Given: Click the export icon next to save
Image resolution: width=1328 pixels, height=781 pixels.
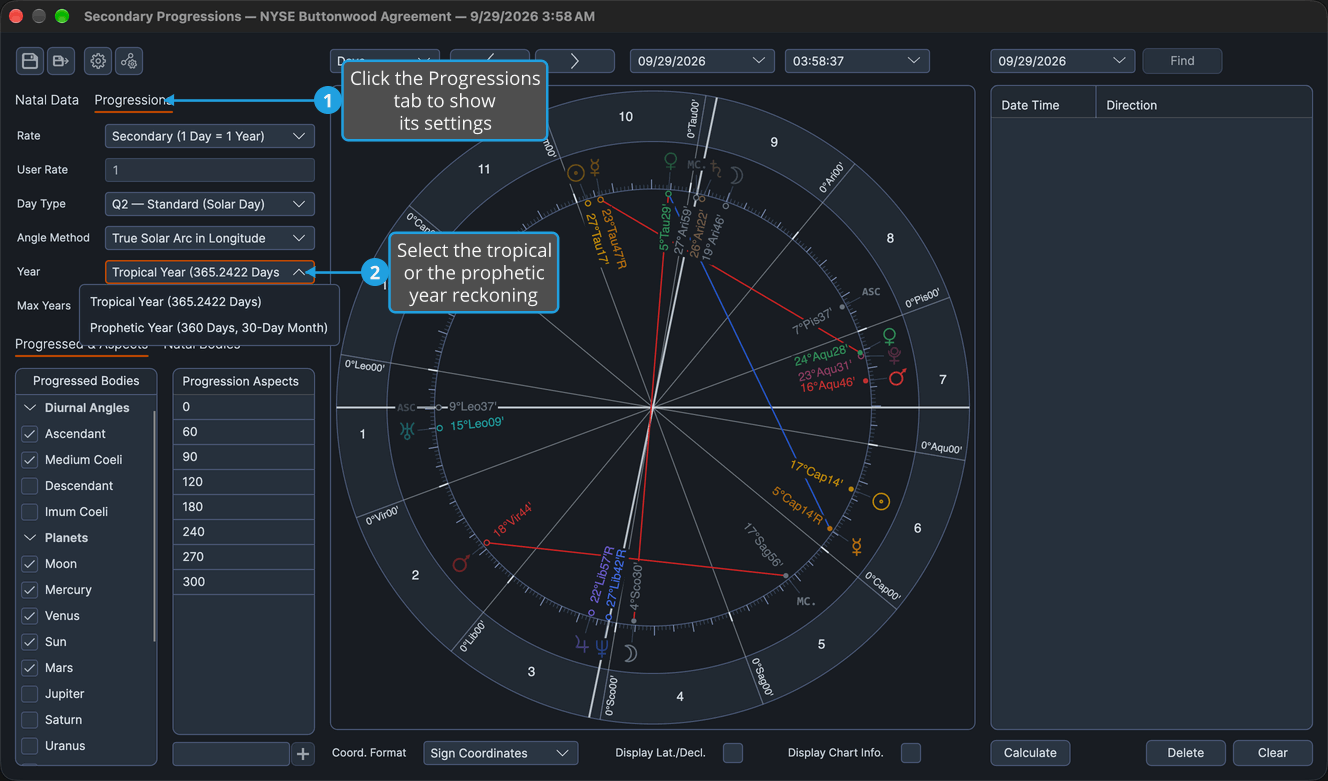Looking at the screenshot, I should pyautogui.click(x=61, y=61).
